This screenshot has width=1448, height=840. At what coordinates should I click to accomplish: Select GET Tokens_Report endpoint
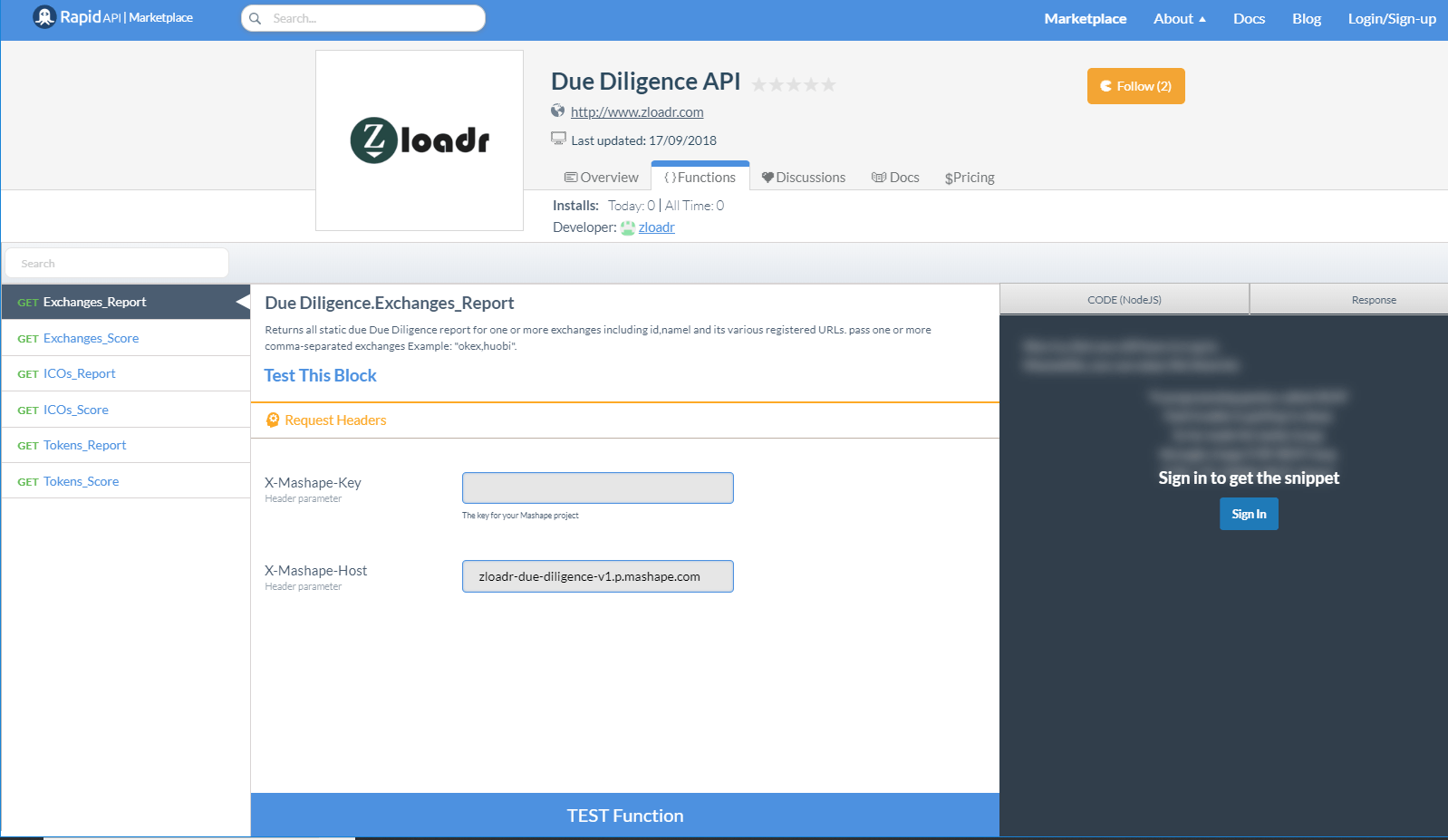[126, 445]
